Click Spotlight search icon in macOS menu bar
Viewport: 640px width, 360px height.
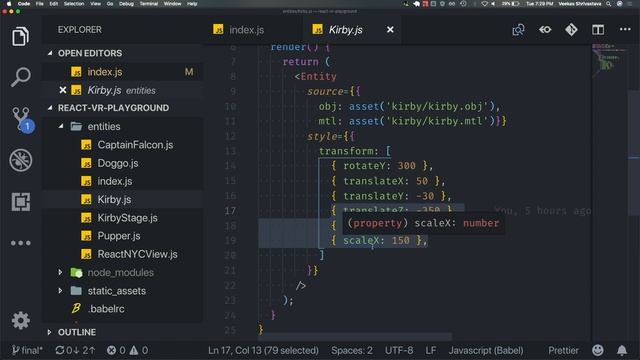coord(609,4)
